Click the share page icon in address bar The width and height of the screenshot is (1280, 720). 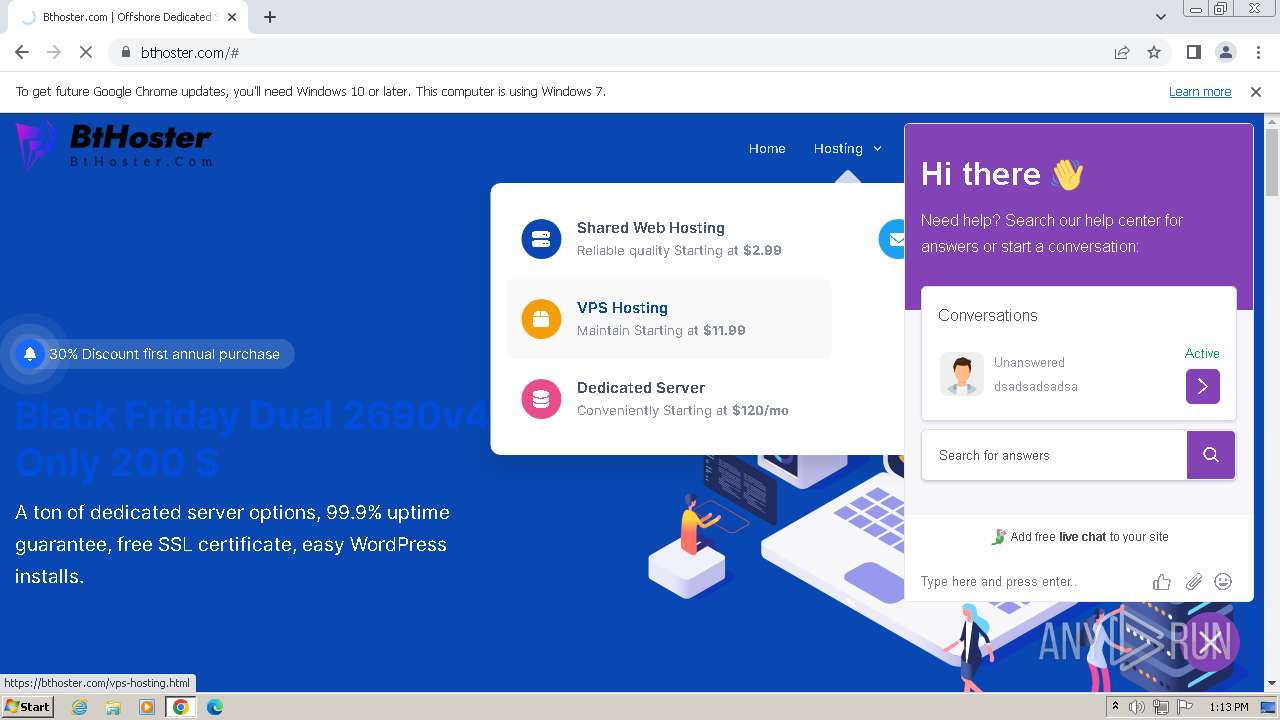pos(1122,52)
